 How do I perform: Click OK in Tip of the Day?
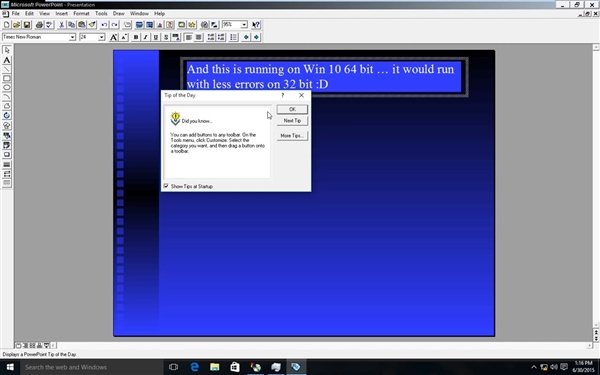point(292,109)
